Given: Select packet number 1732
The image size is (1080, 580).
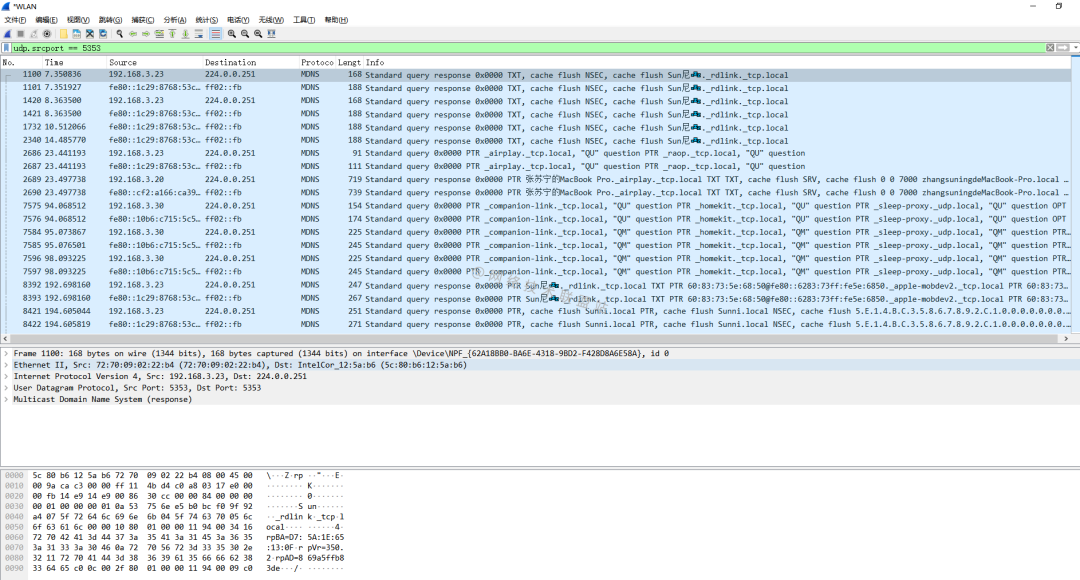Looking at the screenshot, I should [x=535, y=127].
